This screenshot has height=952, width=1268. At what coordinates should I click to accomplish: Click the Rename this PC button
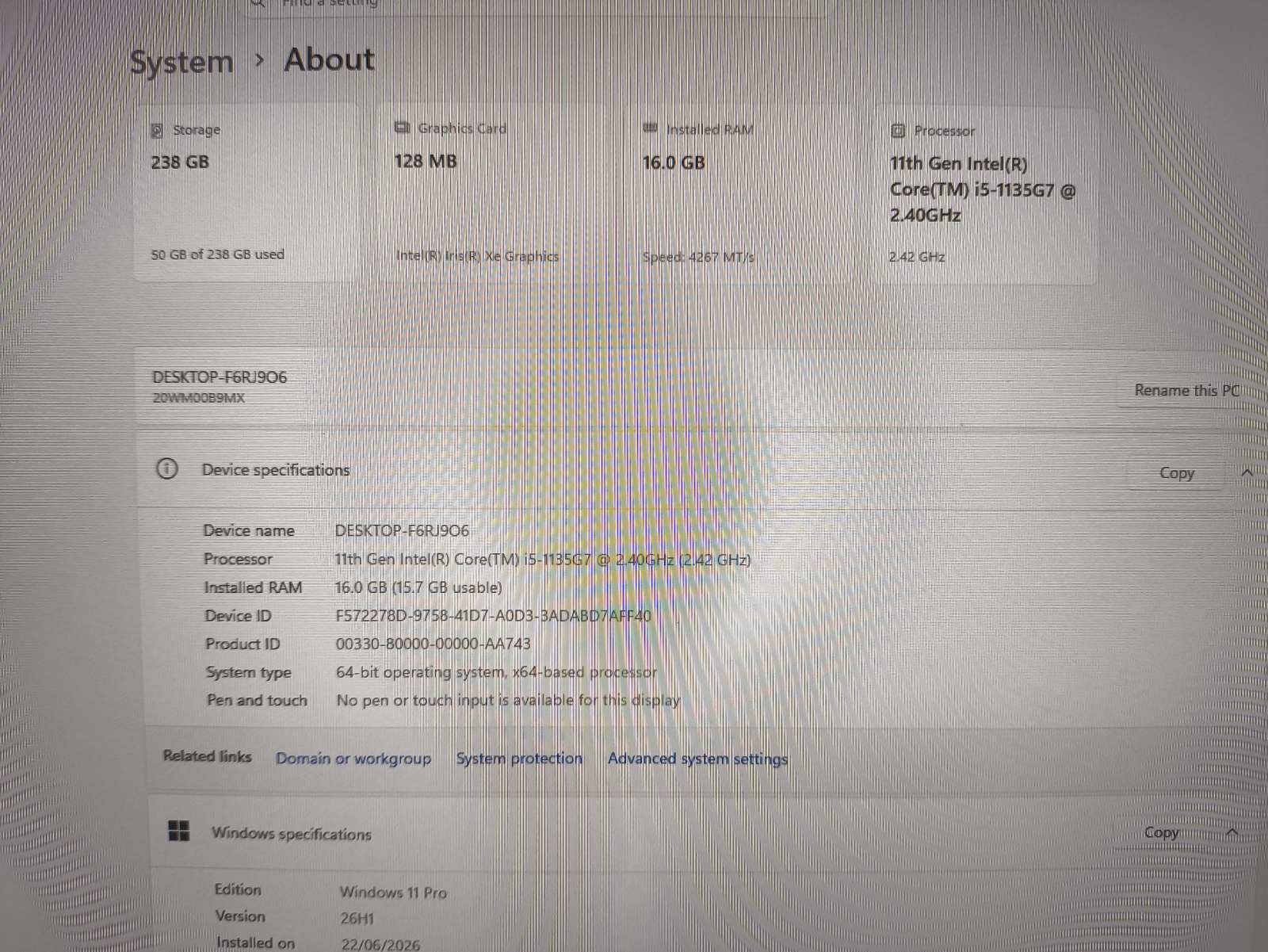pyautogui.click(x=1186, y=390)
